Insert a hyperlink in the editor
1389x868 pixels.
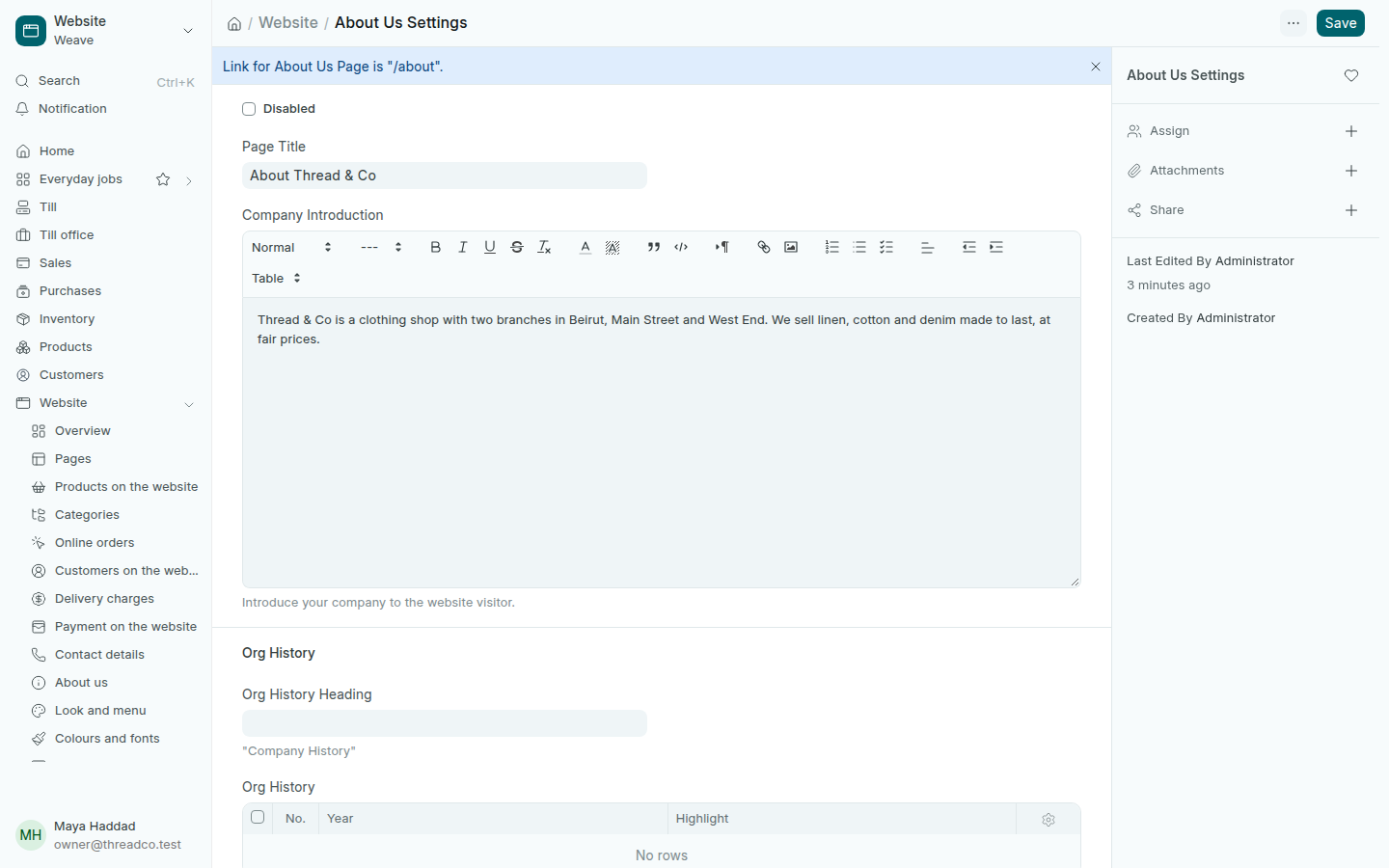coord(764,248)
